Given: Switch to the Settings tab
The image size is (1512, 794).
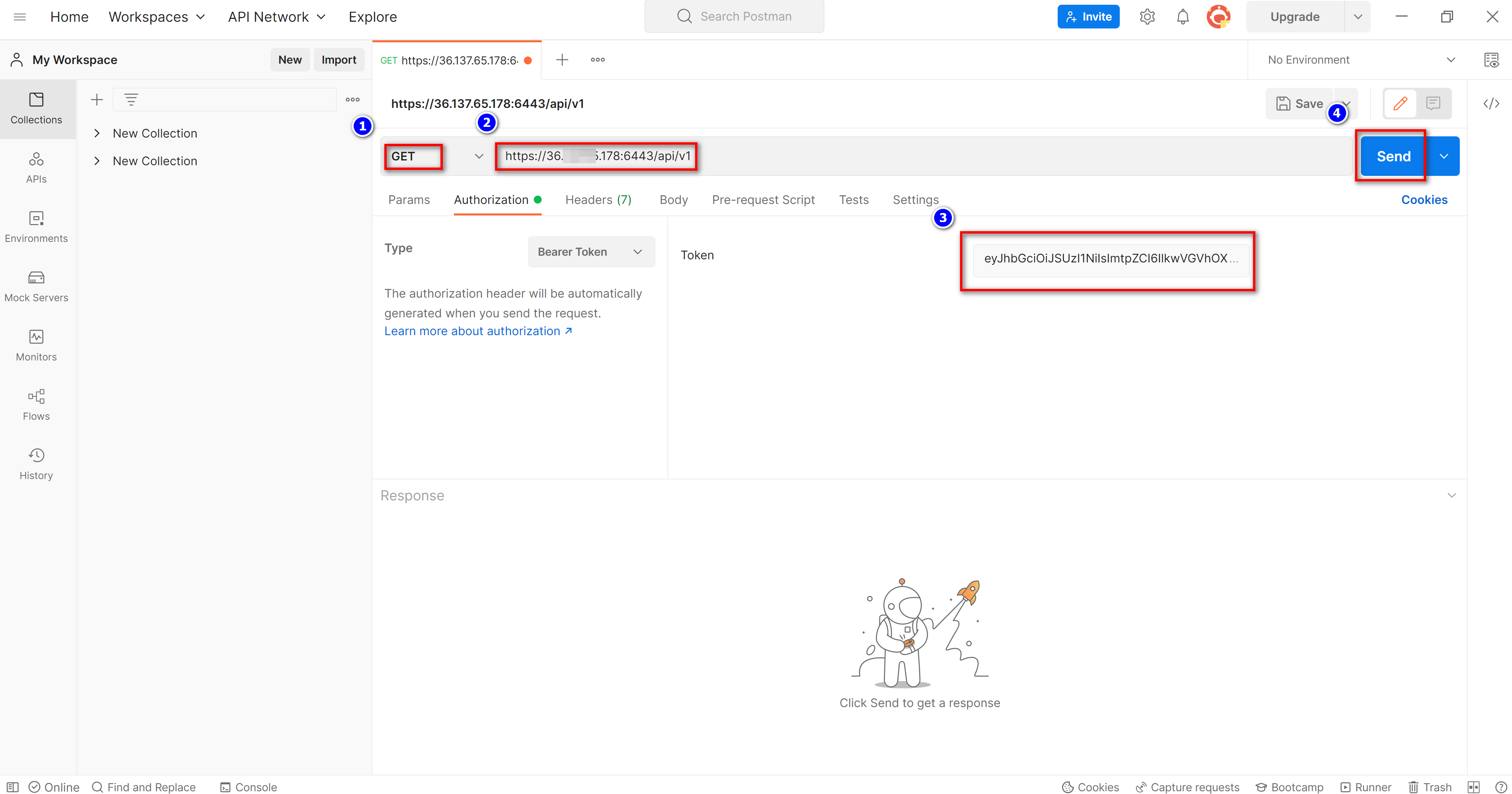Looking at the screenshot, I should [x=915, y=200].
